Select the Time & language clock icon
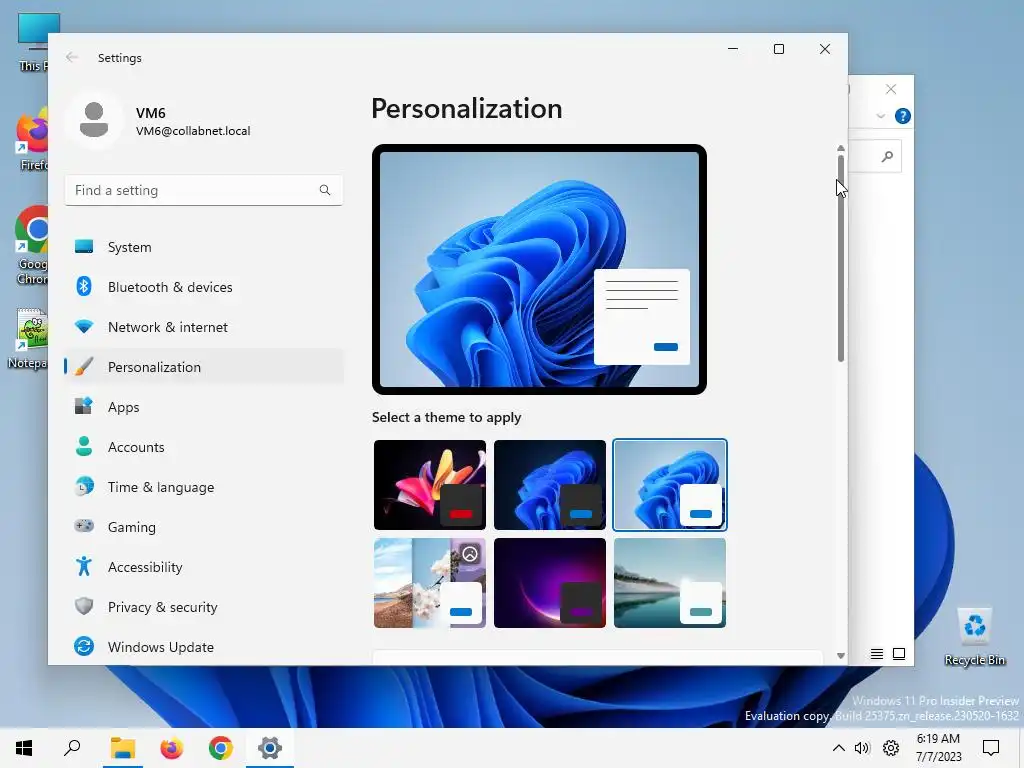This screenshot has height=768, width=1024. click(84, 487)
